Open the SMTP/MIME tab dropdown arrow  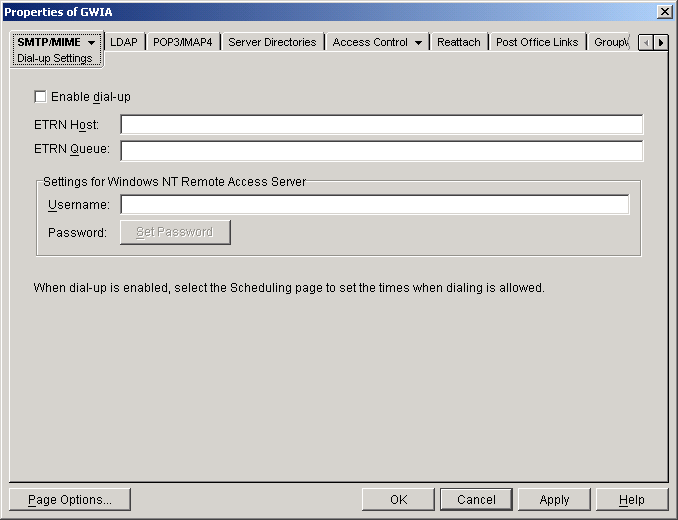(x=91, y=42)
